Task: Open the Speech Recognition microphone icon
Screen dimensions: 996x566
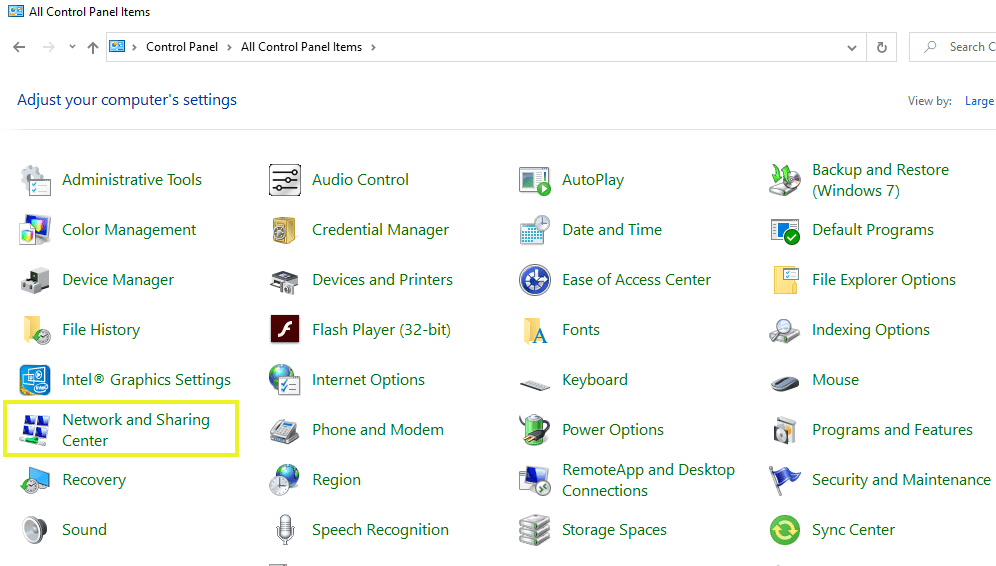Action: 285,530
